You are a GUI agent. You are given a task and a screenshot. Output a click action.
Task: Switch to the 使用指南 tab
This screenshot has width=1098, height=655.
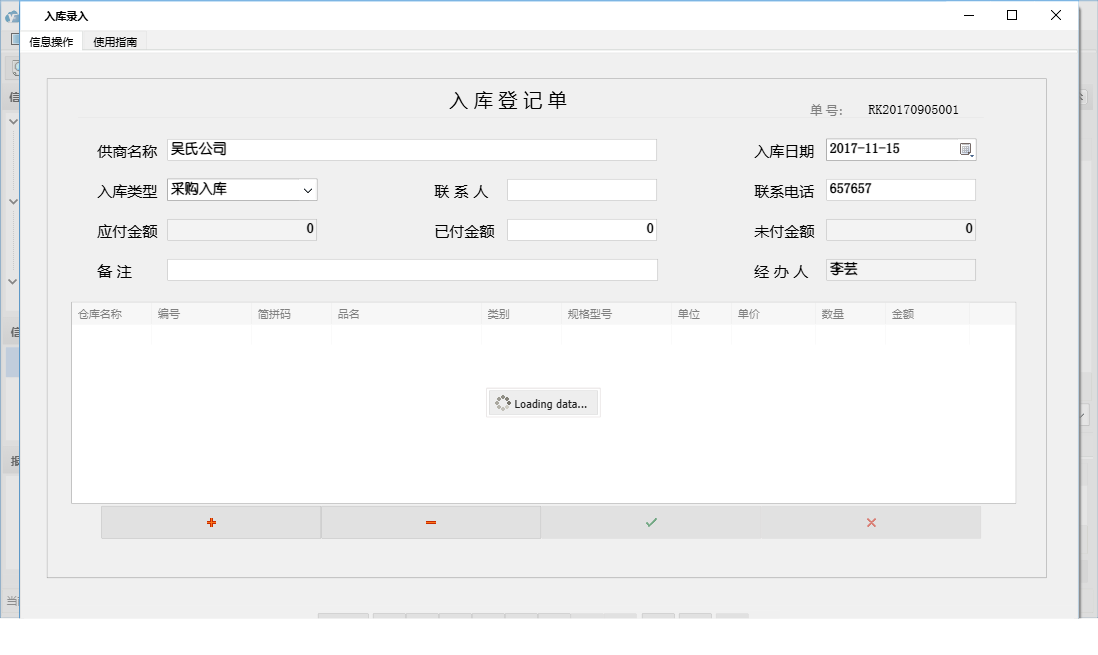pyautogui.click(x=114, y=42)
